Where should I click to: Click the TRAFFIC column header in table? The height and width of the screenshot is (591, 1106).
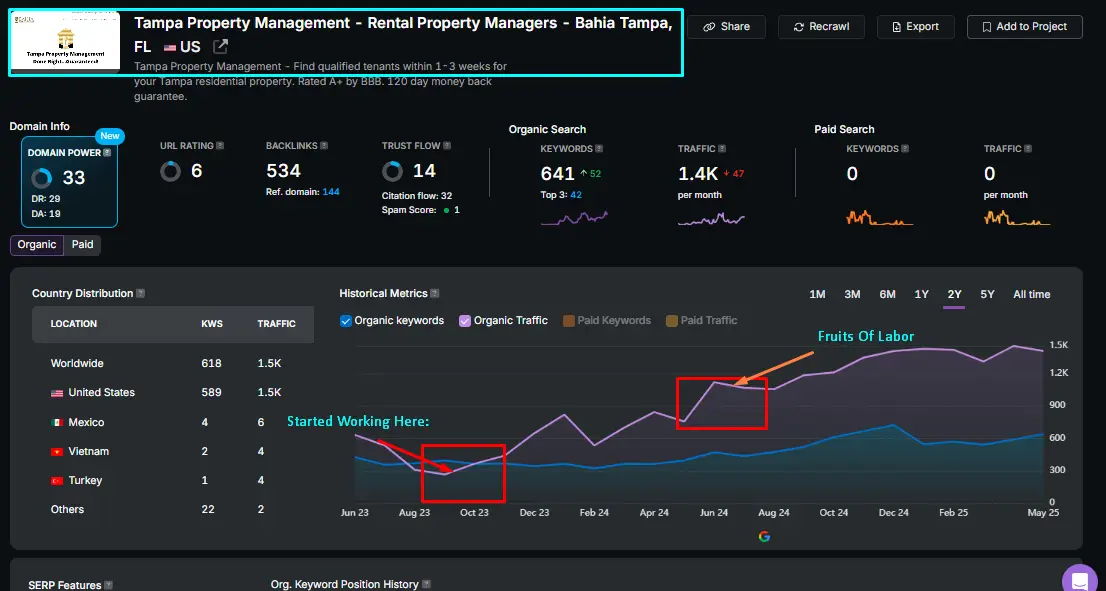[276, 324]
